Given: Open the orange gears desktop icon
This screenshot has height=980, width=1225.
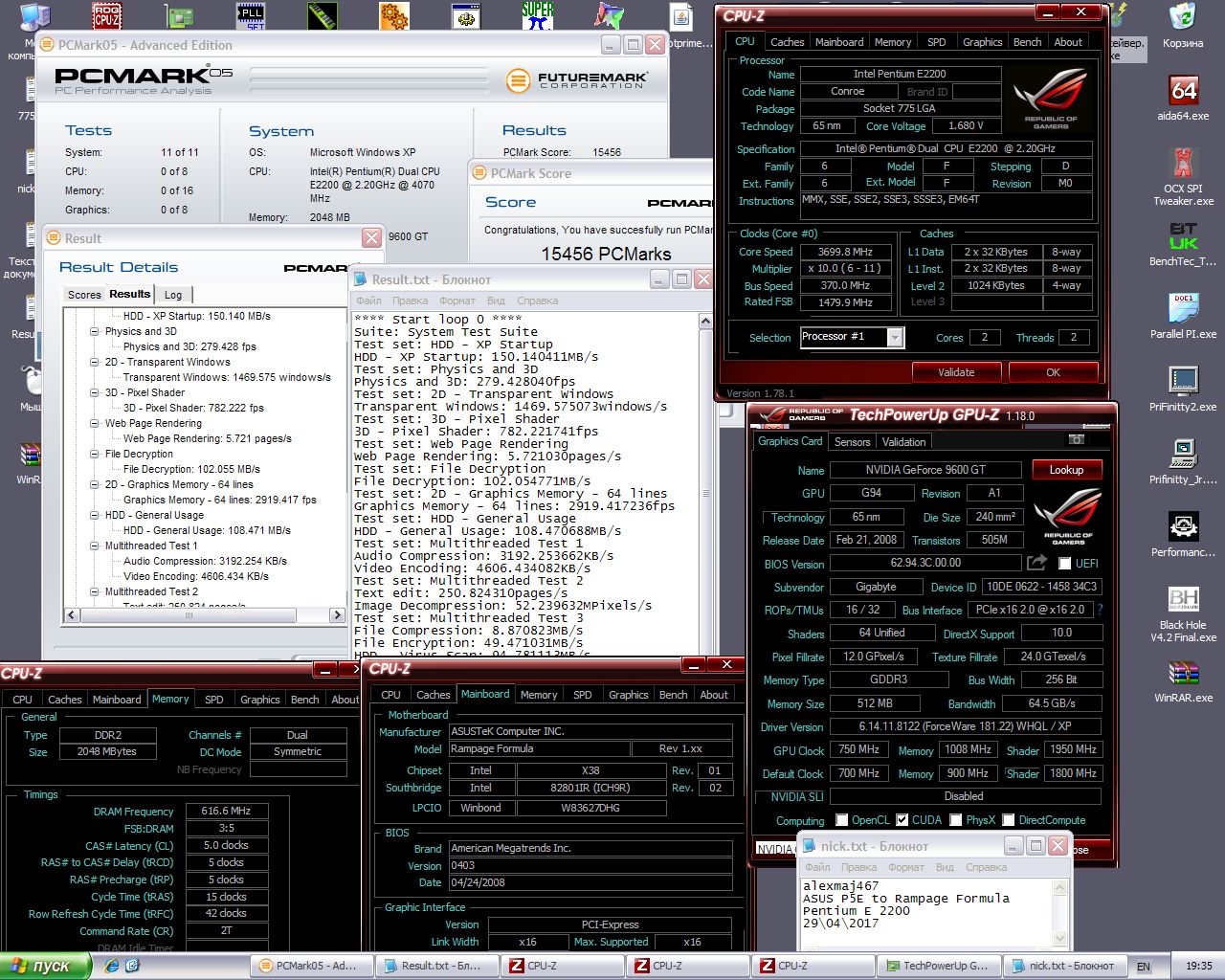Looking at the screenshot, I should point(394,15).
